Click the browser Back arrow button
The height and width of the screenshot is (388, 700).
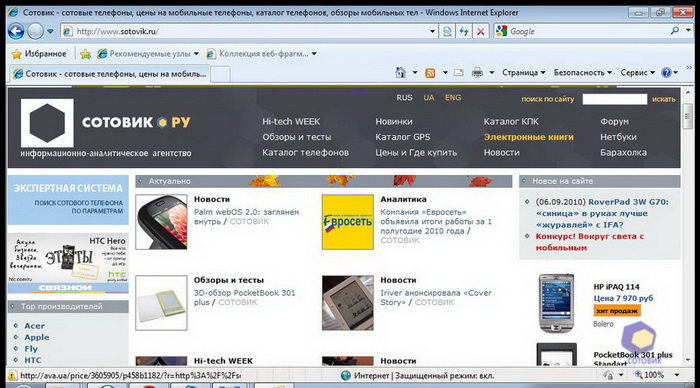tap(16, 31)
